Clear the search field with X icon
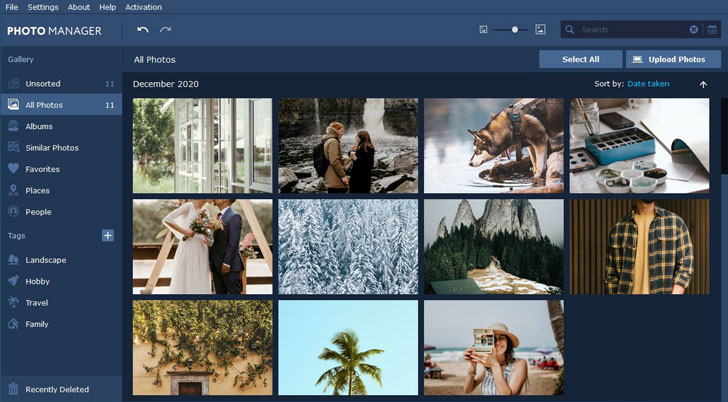728x402 pixels. [694, 30]
